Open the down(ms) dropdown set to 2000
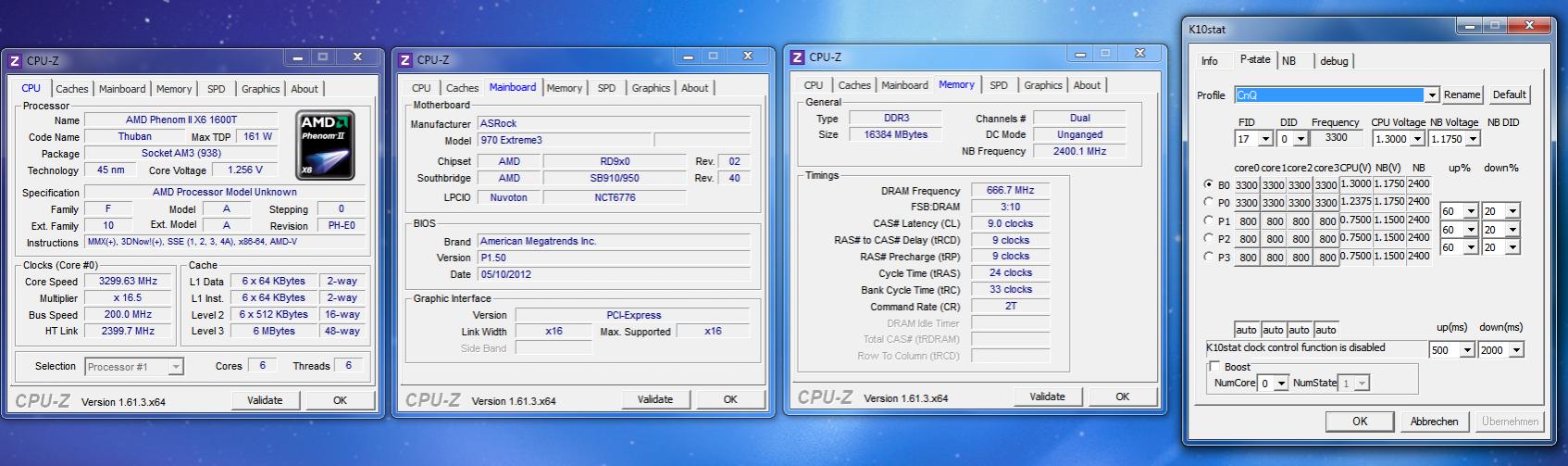Image resolution: width=1568 pixels, height=466 pixels. tap(1516, 350)
